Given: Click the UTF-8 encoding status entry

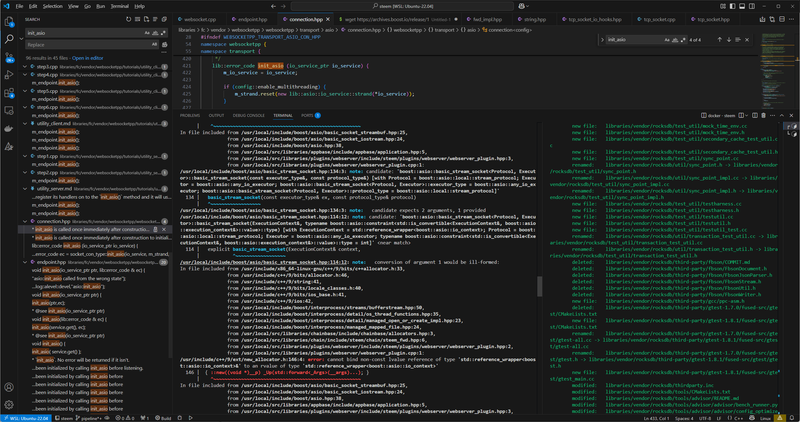Looking at the screenshot, I should (705, 418).
